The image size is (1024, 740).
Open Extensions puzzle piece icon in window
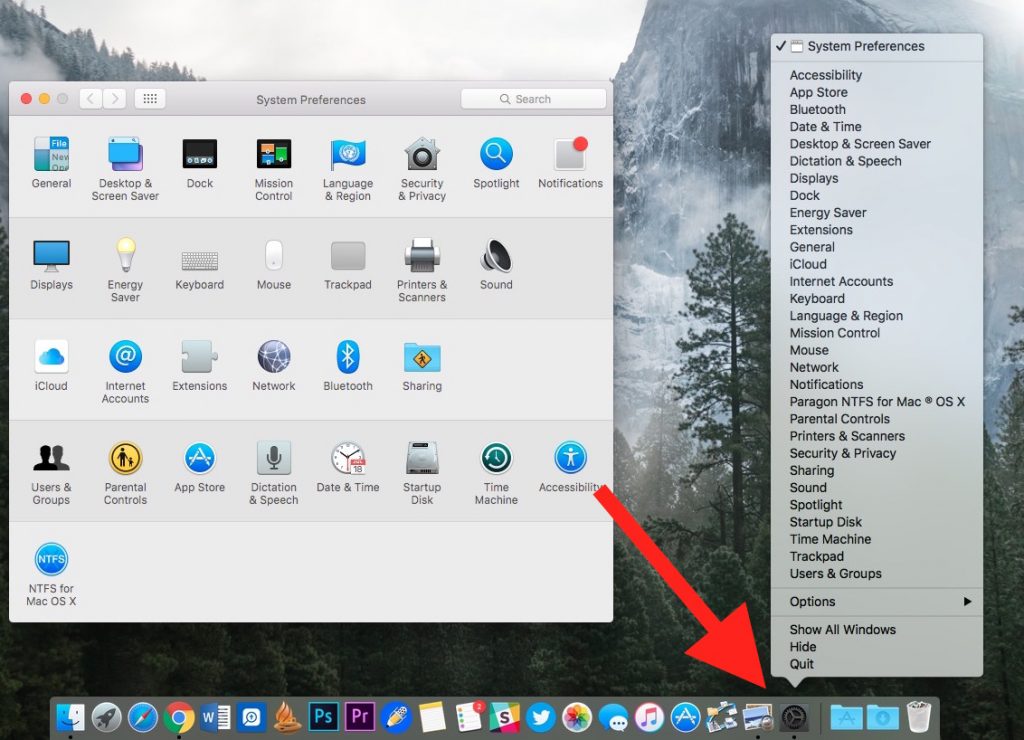(199, 357)
